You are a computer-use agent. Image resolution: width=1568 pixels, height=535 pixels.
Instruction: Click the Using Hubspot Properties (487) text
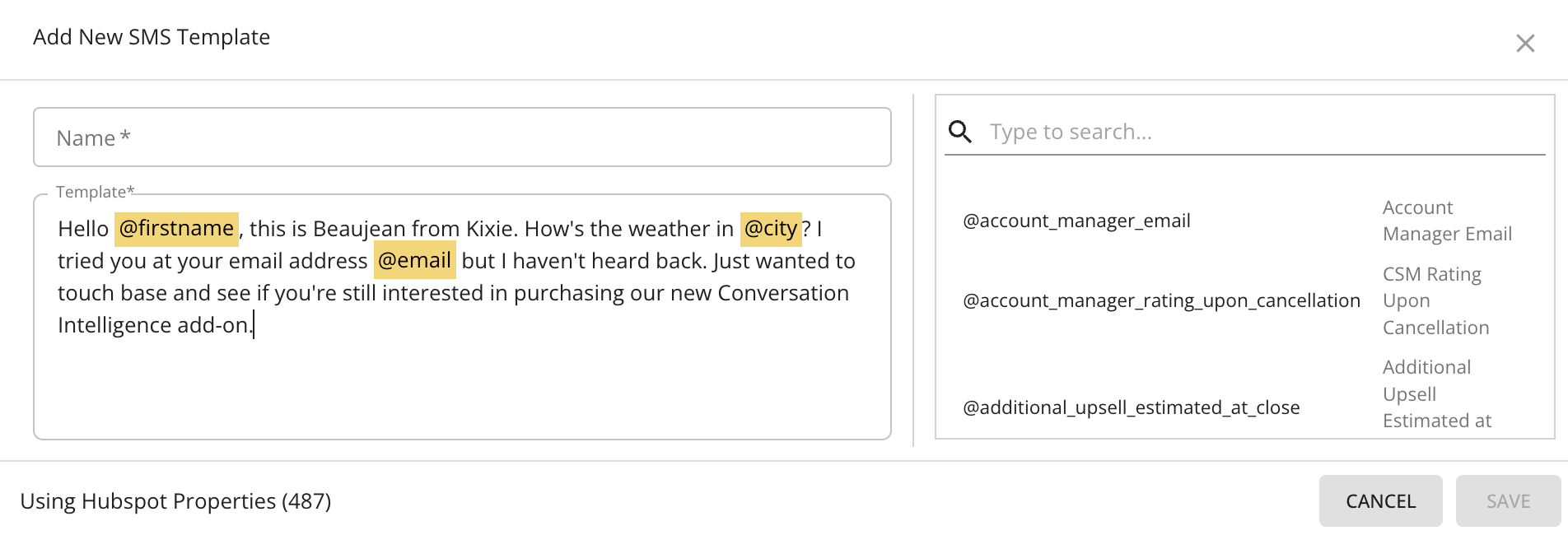175,501
